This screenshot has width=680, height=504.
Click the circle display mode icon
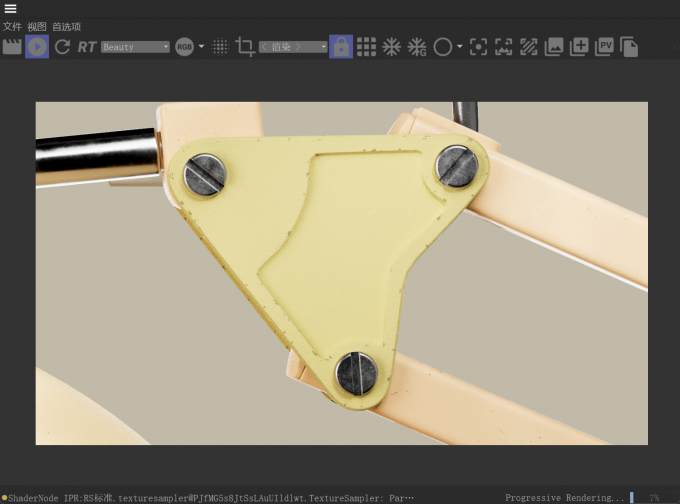[443, 47]
